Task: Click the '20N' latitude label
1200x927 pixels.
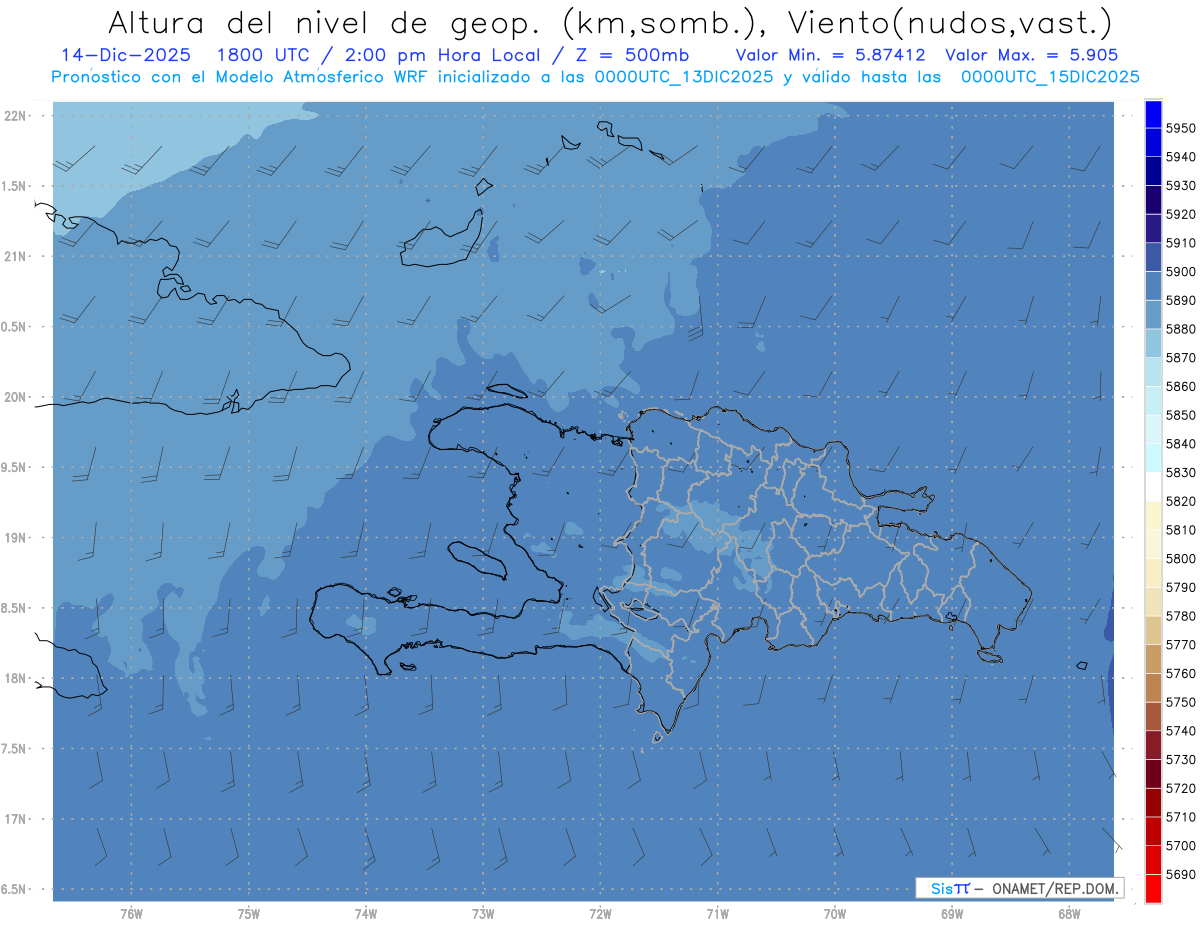Action: pyautogui.click(x=16, y=397)
